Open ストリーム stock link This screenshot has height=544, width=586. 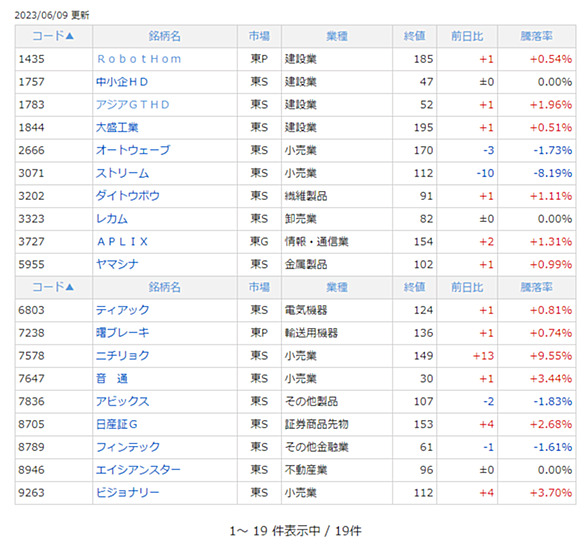[123, 173]
